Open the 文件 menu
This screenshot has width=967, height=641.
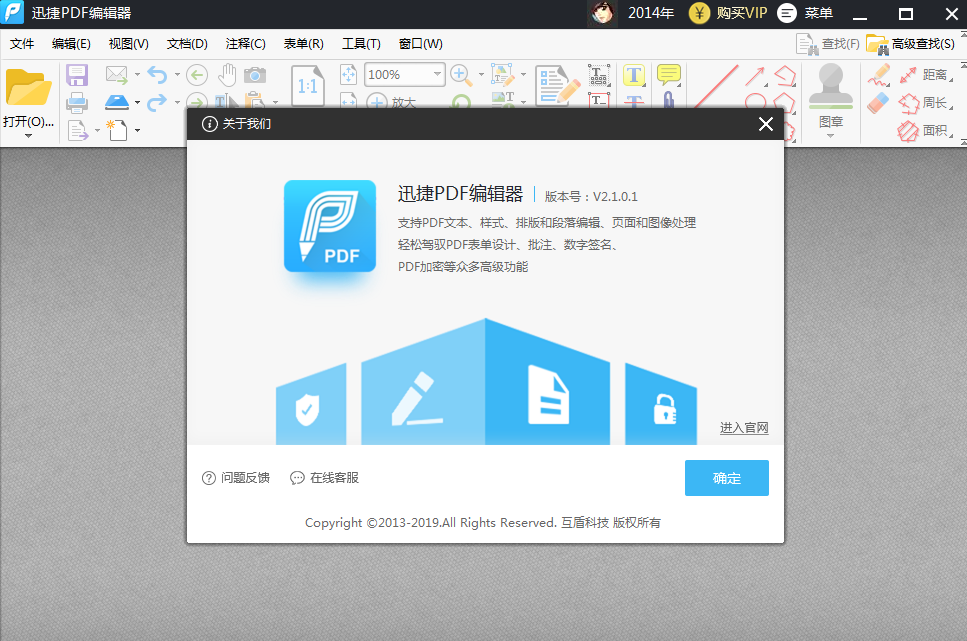[x=22, y=44]
